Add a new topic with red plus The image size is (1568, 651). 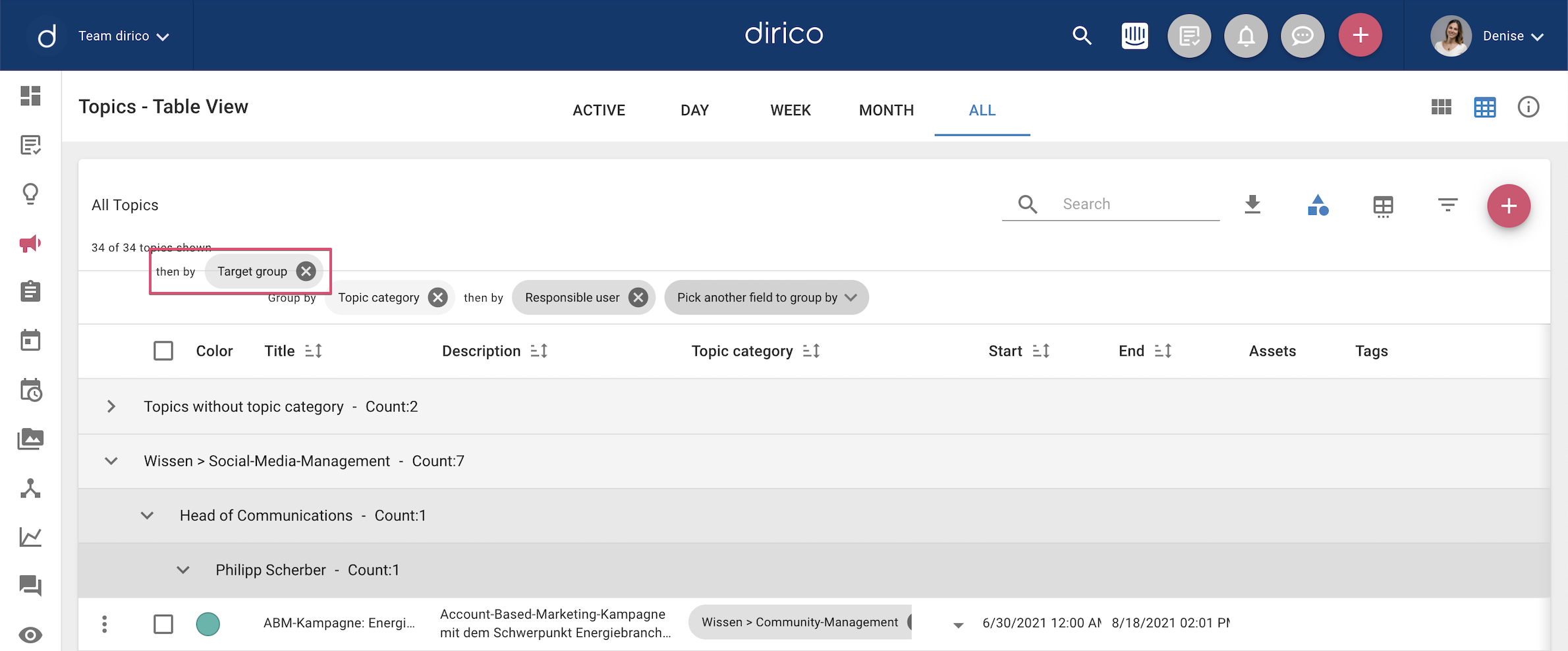click(1509, 206)
